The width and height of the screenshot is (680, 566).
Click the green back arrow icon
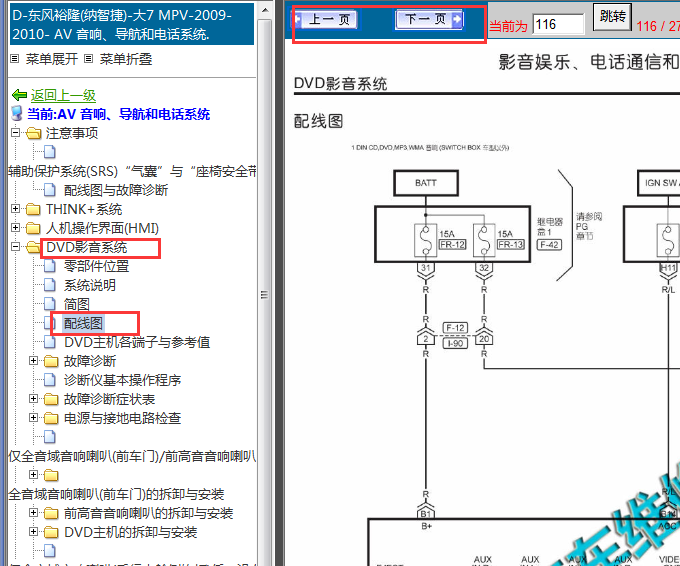(x=20, y=95)
